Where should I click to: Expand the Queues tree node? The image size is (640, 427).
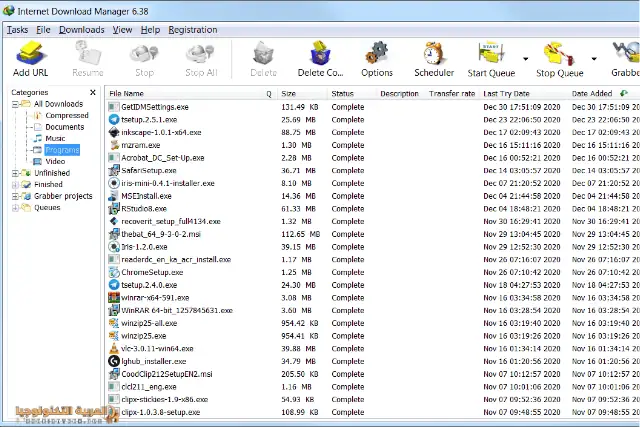15,208
